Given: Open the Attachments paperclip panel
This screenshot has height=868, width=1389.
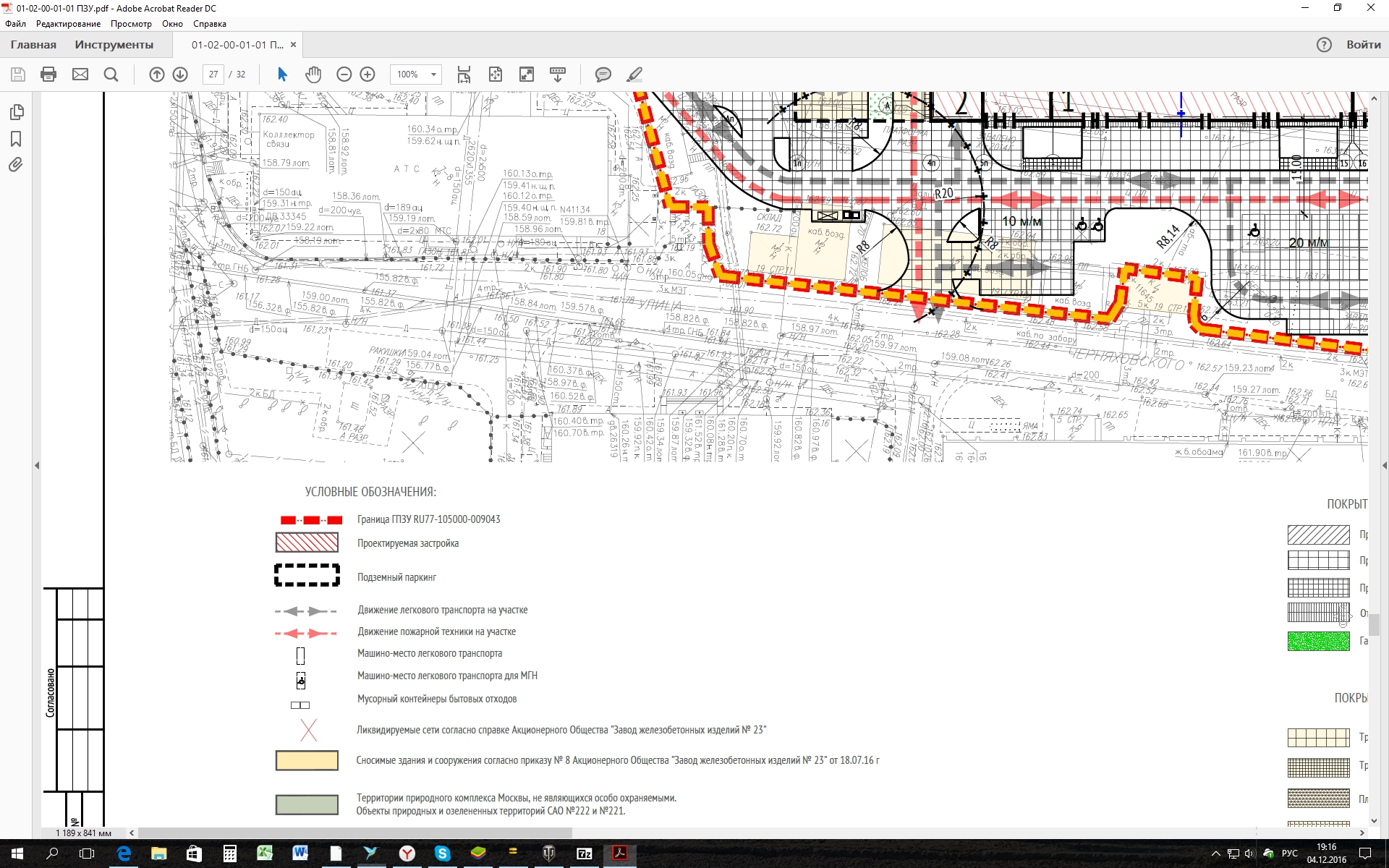Looking at the screenshot, I should 16,165.
